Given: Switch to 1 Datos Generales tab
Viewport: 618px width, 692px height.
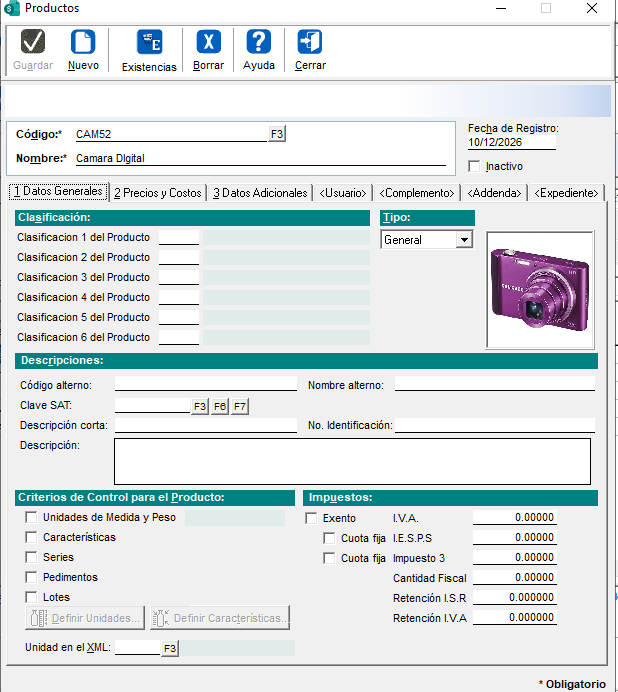Looking at the screenshot, I should [x=59, y=192].
